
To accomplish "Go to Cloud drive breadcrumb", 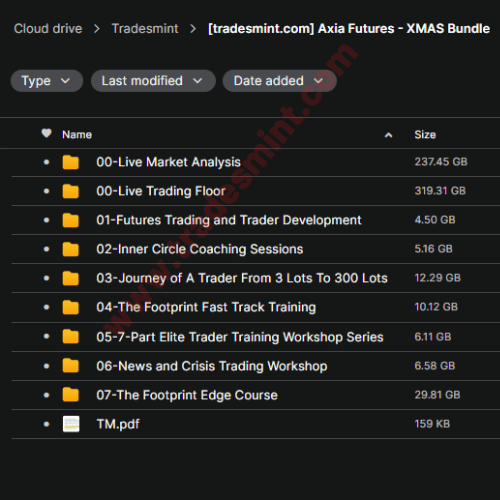I will (48, 29).
